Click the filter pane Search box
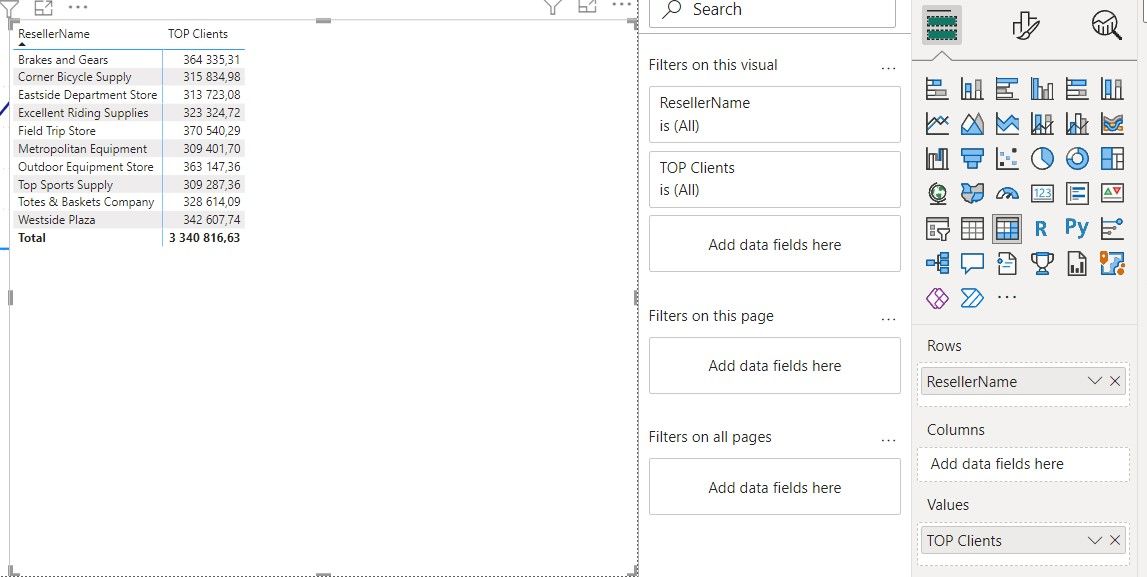The image size is (1147, 577). pos(772,10)
